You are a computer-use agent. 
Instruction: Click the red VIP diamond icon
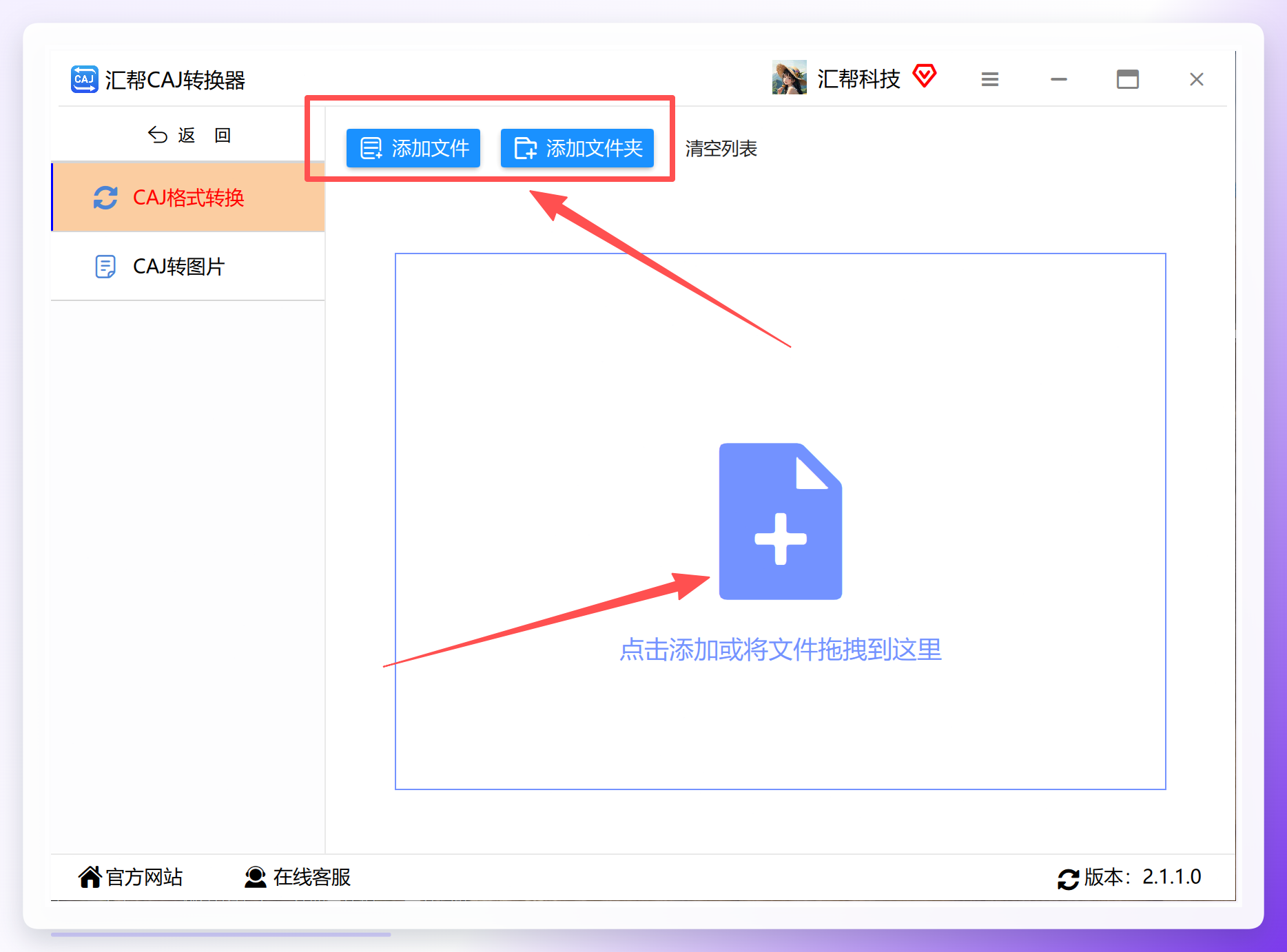[924, 76]
